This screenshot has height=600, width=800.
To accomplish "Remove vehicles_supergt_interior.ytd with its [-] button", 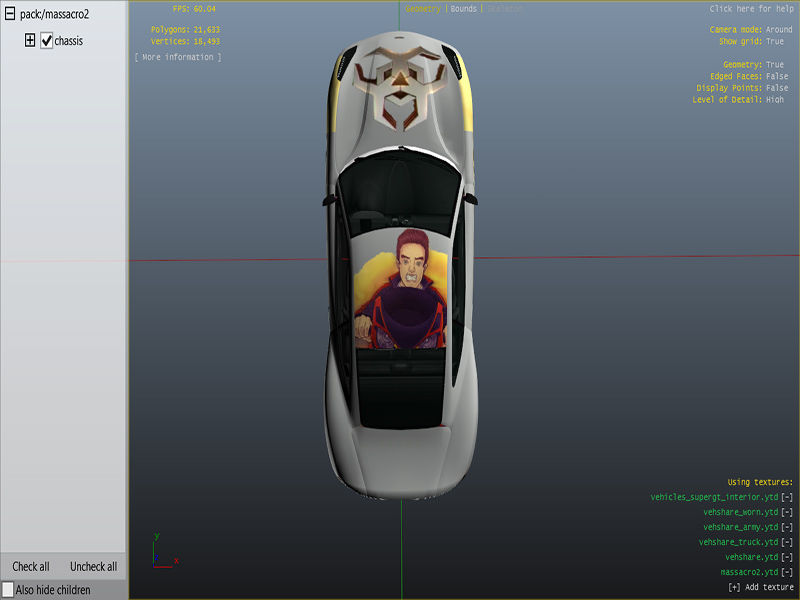I will [x=787, y=497].
